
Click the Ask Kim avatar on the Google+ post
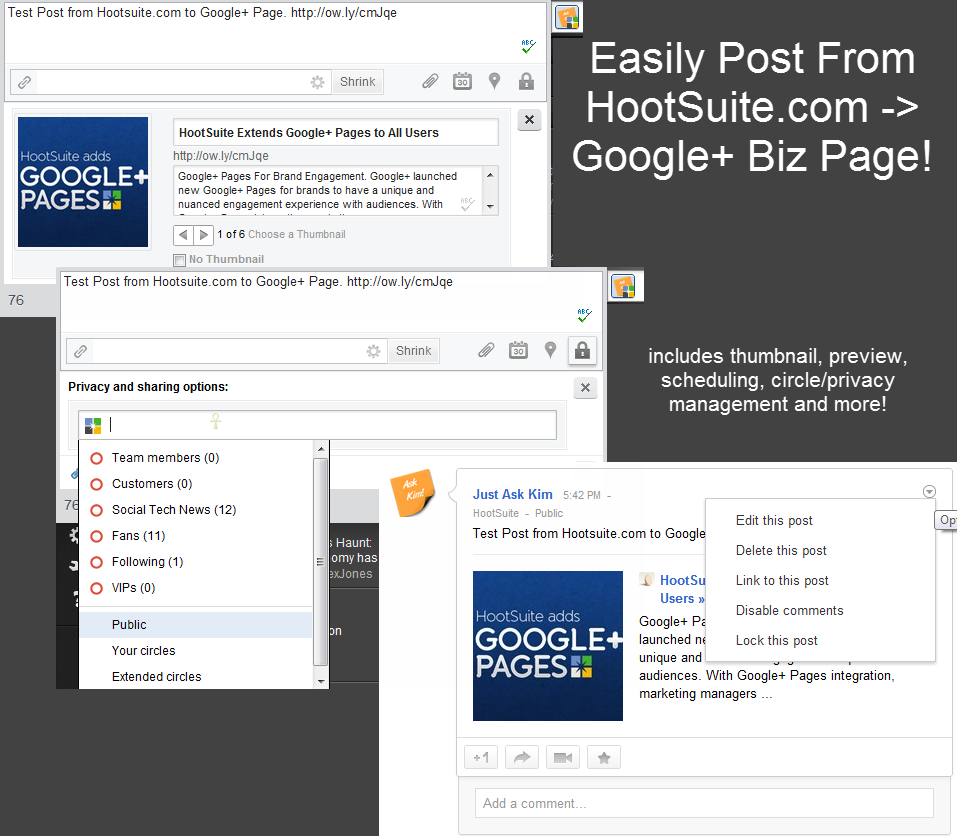[x=413, y=493]
